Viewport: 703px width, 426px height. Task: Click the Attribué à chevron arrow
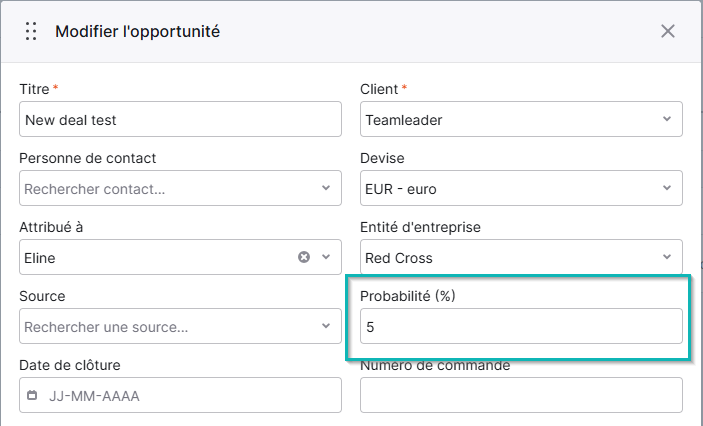click(x=326, y=257)
